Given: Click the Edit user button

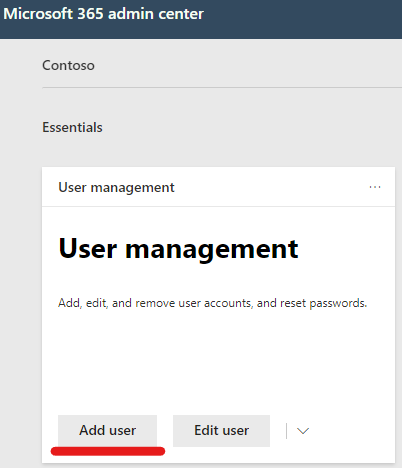Looking at the screenshot, I should pyautogui.click(x=221, y=430).
